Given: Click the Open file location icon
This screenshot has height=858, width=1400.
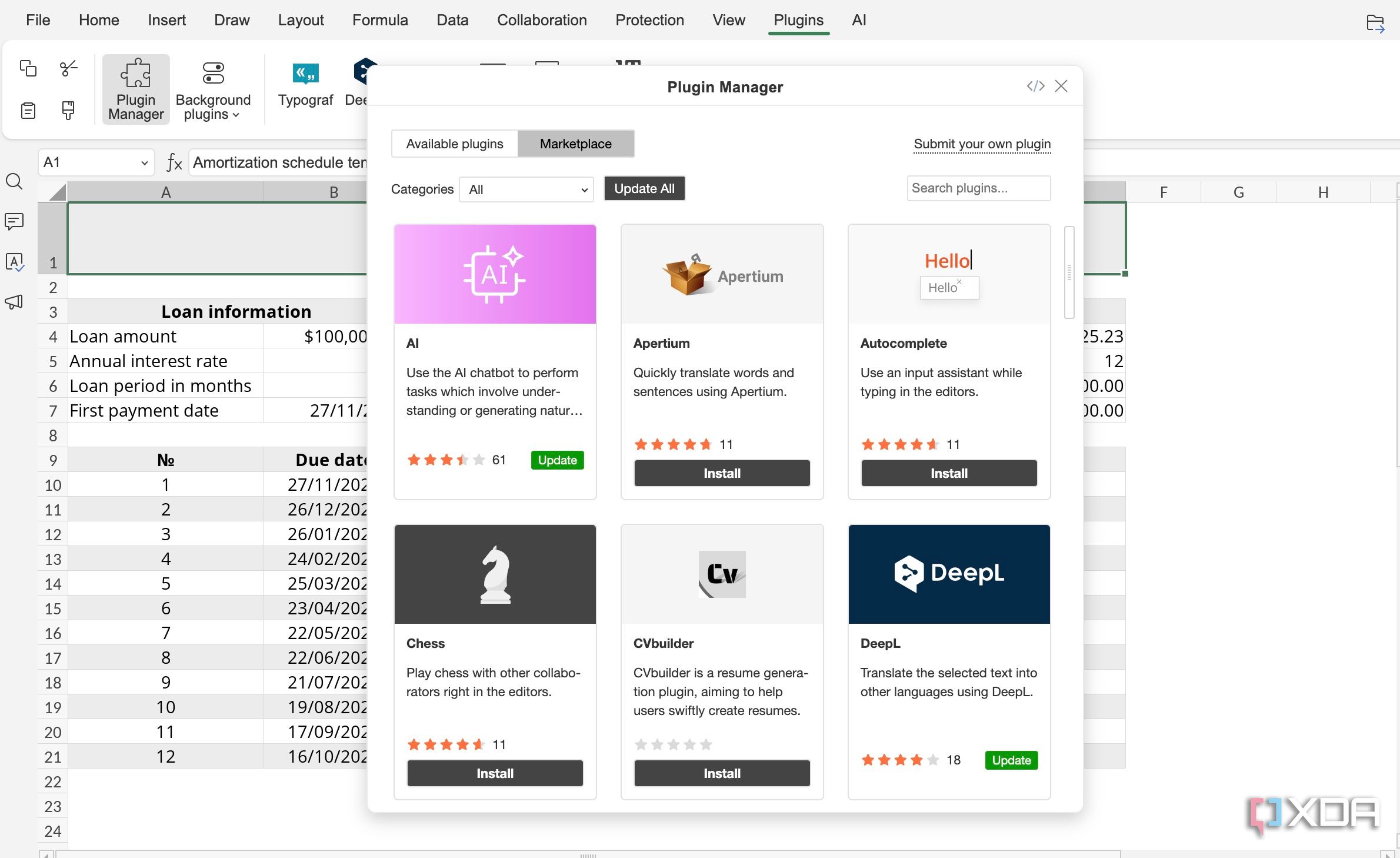Looking at the screenshot, I should point(1375,24).
